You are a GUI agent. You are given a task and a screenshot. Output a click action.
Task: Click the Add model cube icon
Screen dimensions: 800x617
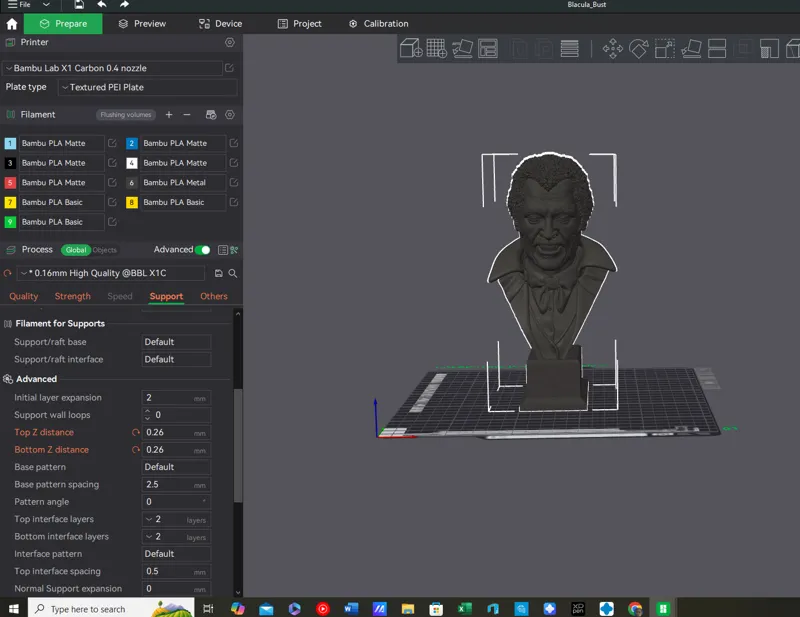pos(411,48)
